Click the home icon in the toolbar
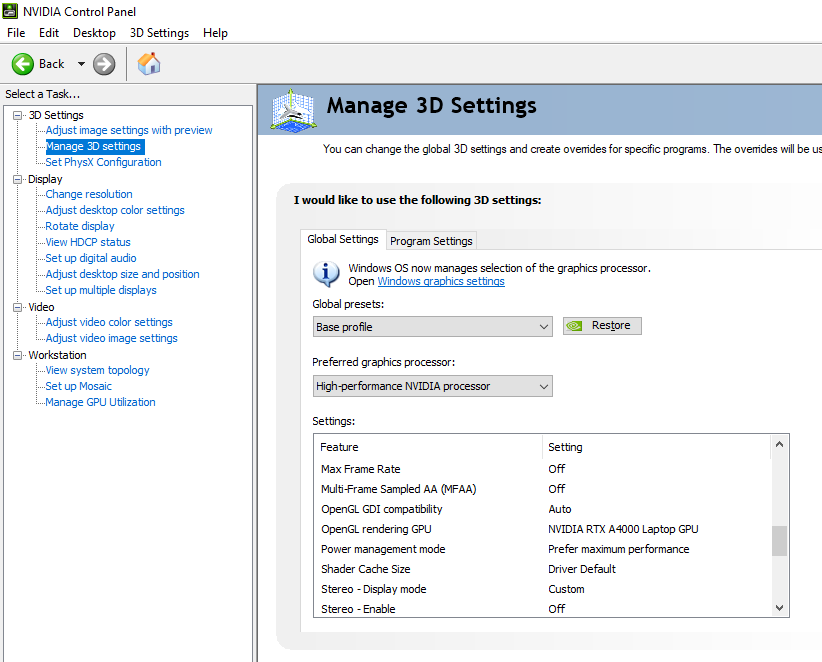Viewport: 822px width, 662px height. tap(148, 63)
